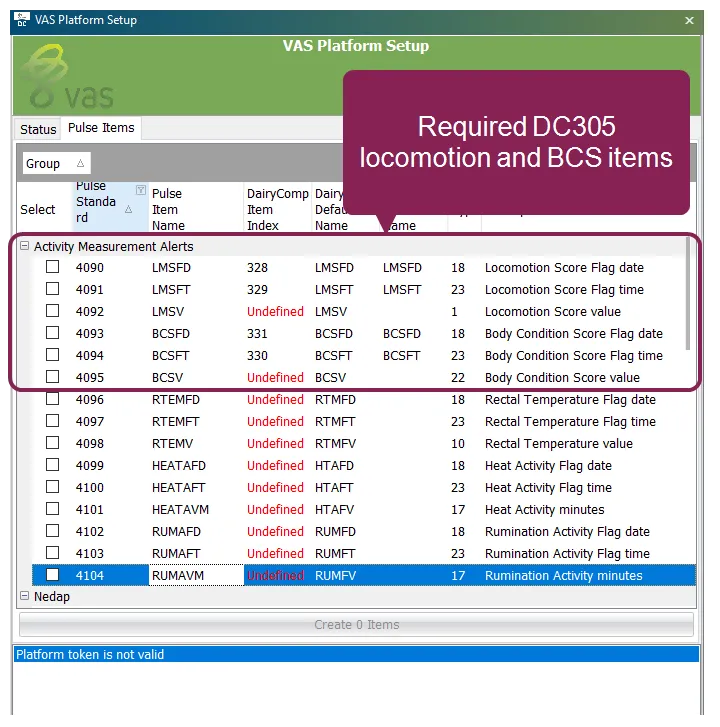Click the HEATAVM pulse item name cell
This screenshot has width=720, height=727.
[x=180, y=510]
